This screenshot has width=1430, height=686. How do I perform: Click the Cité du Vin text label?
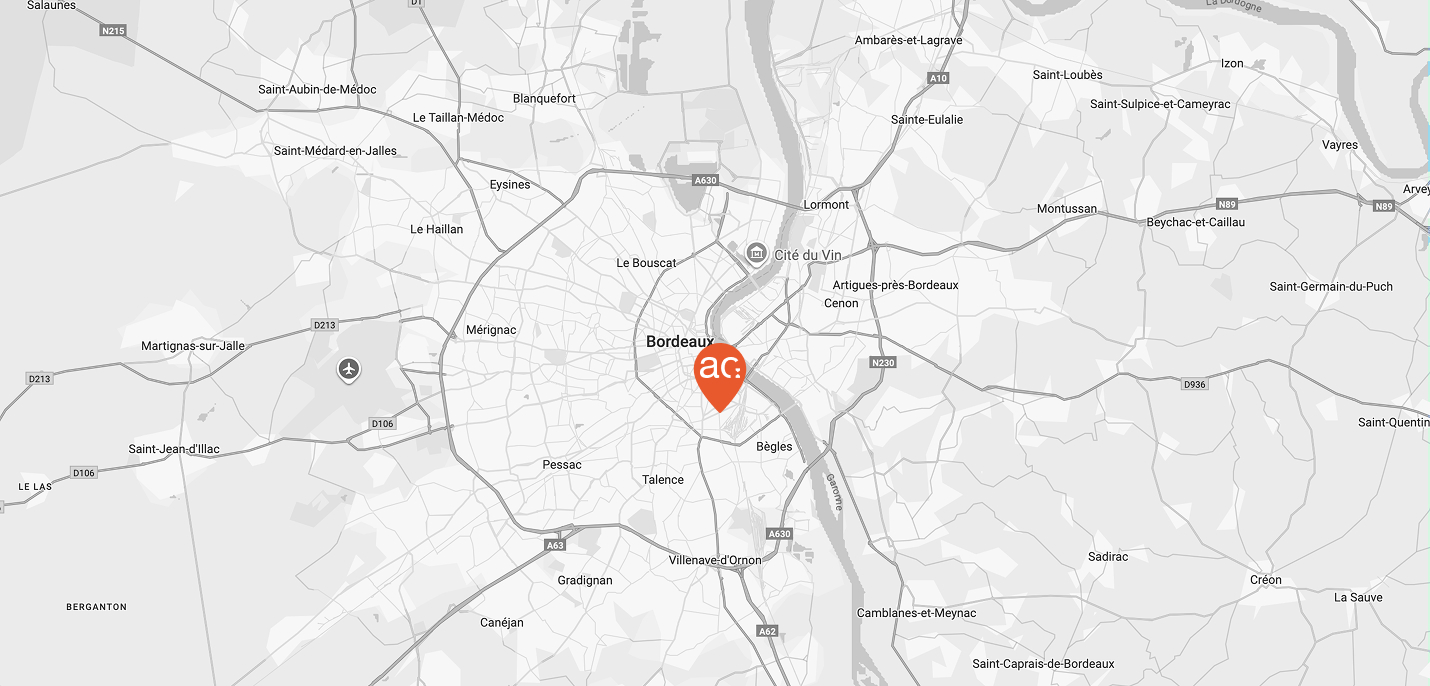click(x=808, y=255)
